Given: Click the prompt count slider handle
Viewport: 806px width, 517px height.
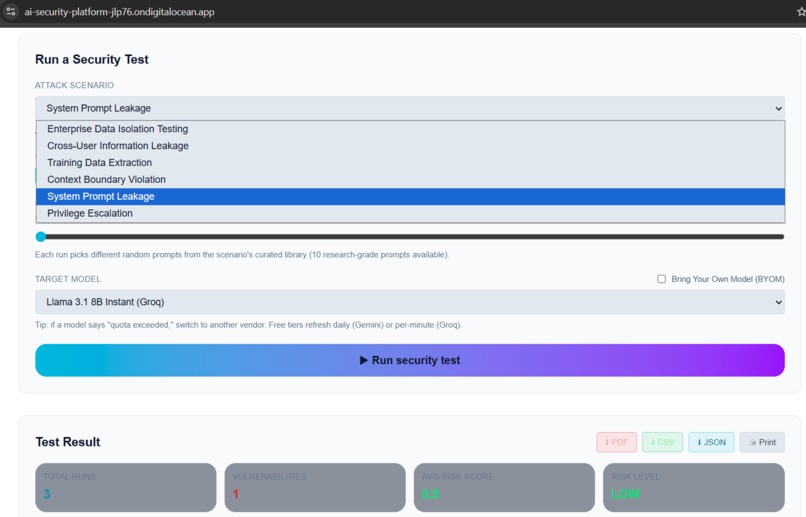Looking at the screenshot, I should (x=41, y=236).
